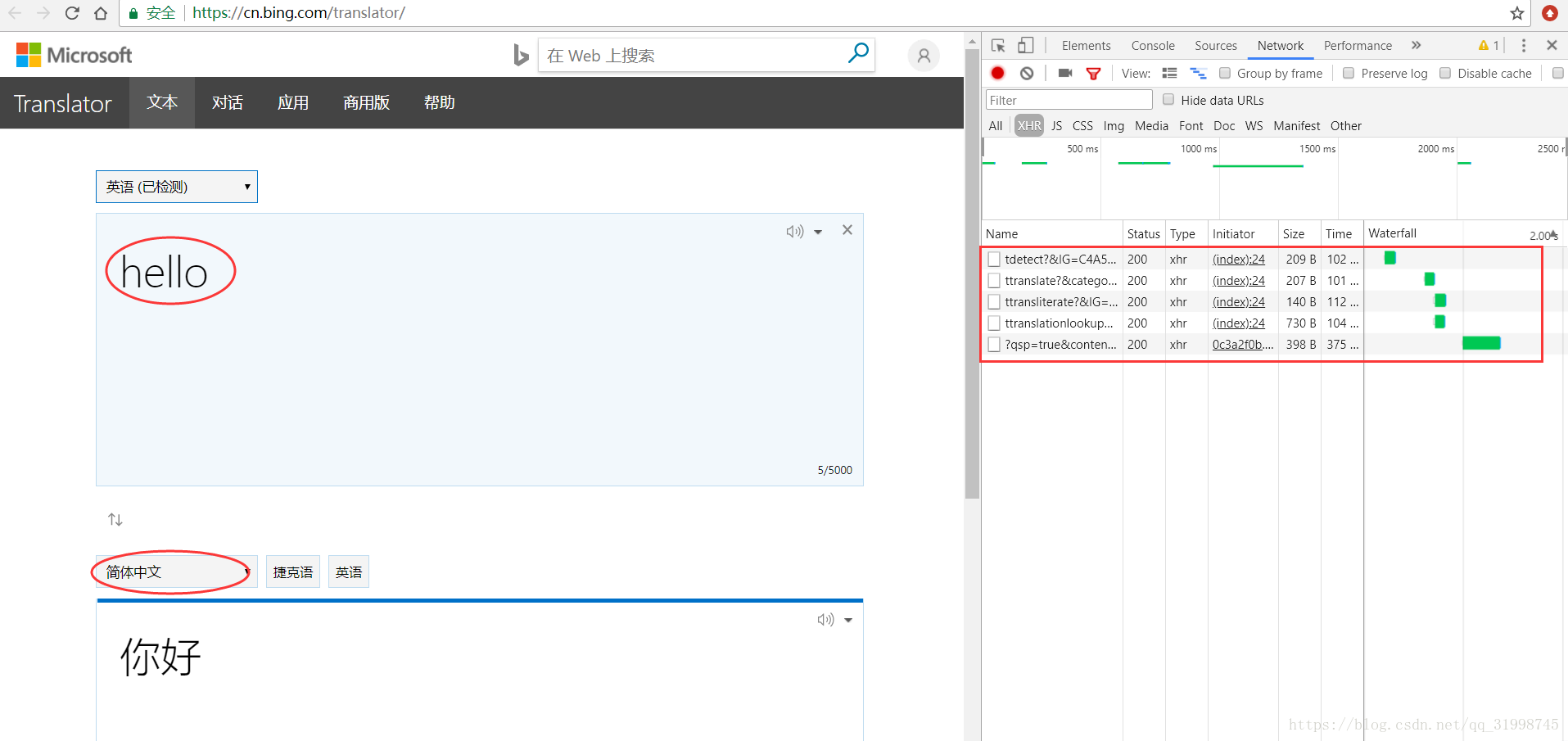The width and height of the screenshot is (1568, 741).
Task: Check the tdetect request row checkbox
Action: point(994,259)
